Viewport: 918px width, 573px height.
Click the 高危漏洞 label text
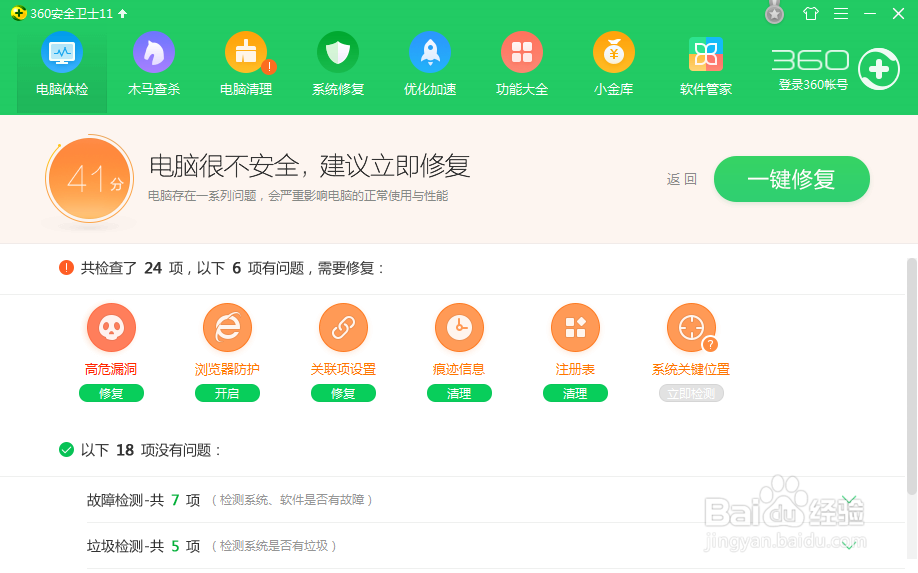(x=111, y=369)
